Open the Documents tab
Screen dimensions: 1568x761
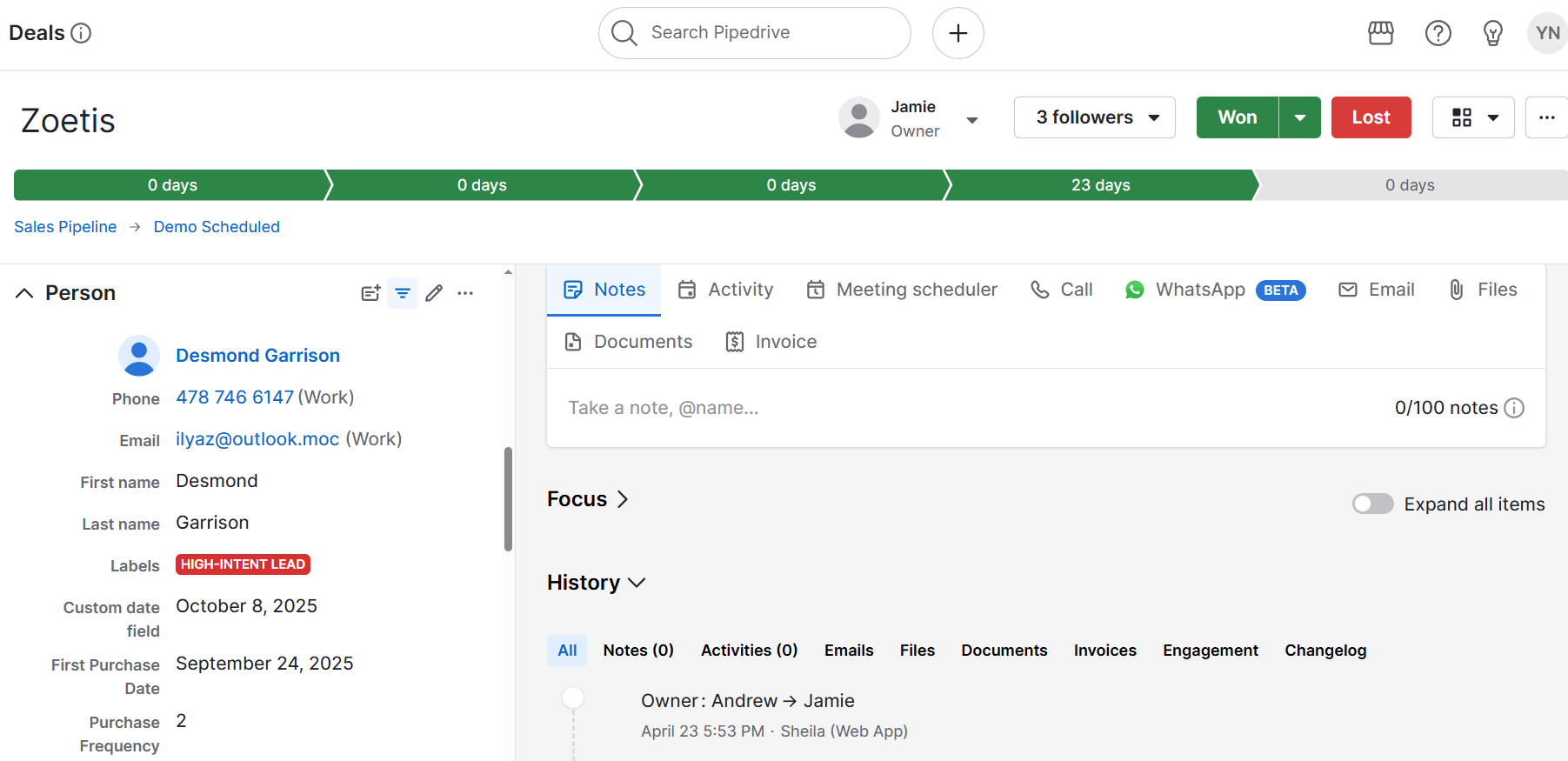point(628,342)
